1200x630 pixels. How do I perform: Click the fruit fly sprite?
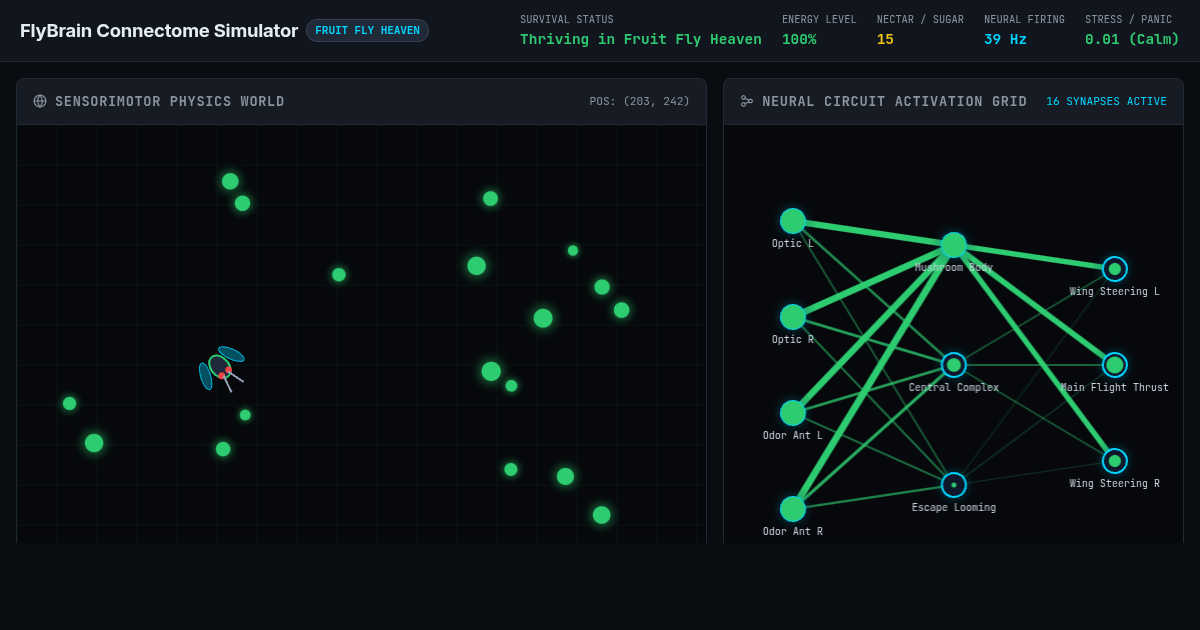221,368
